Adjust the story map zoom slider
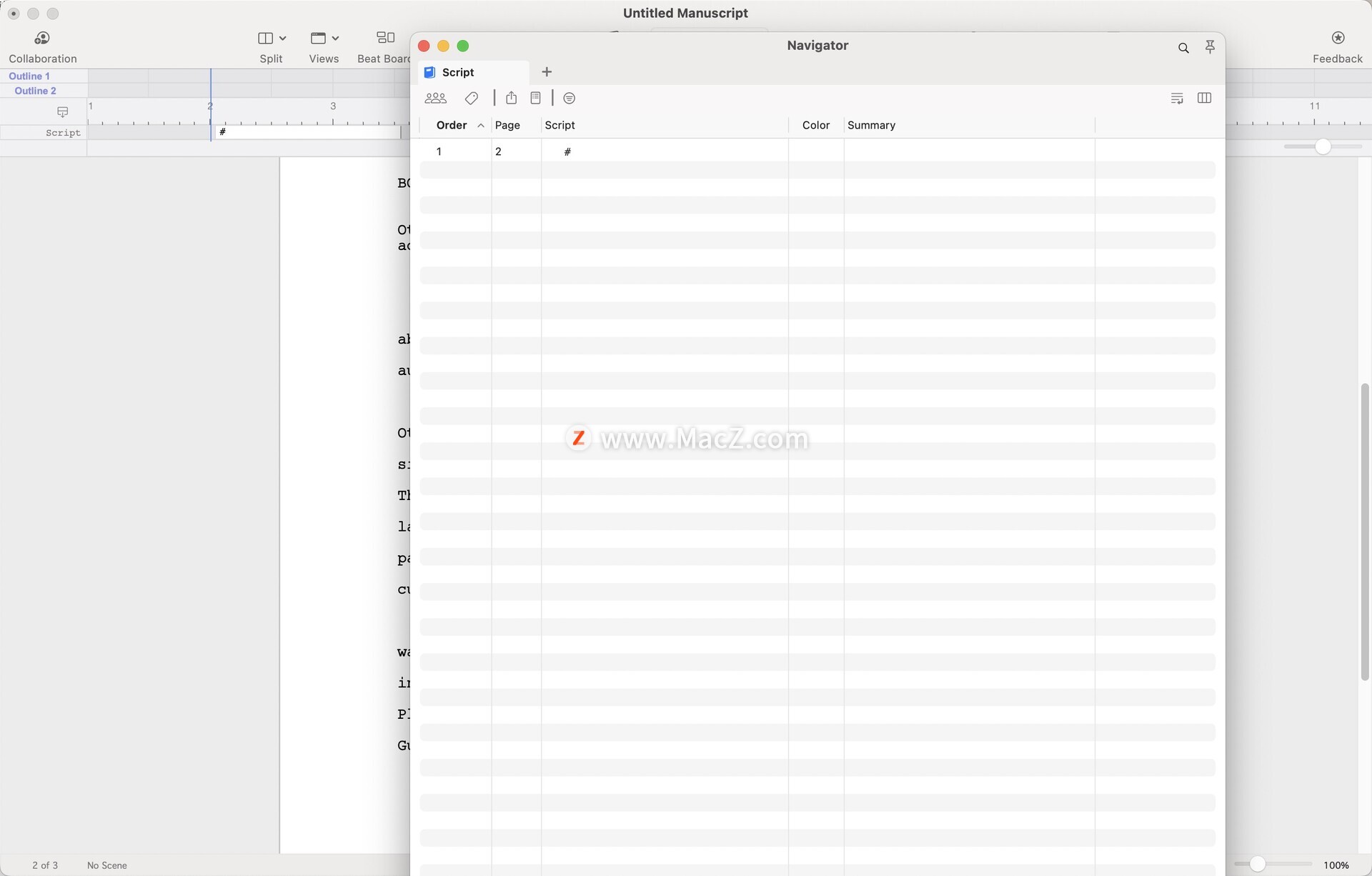Viewport: 1372px width, 876px height. tap(1323, 146)
